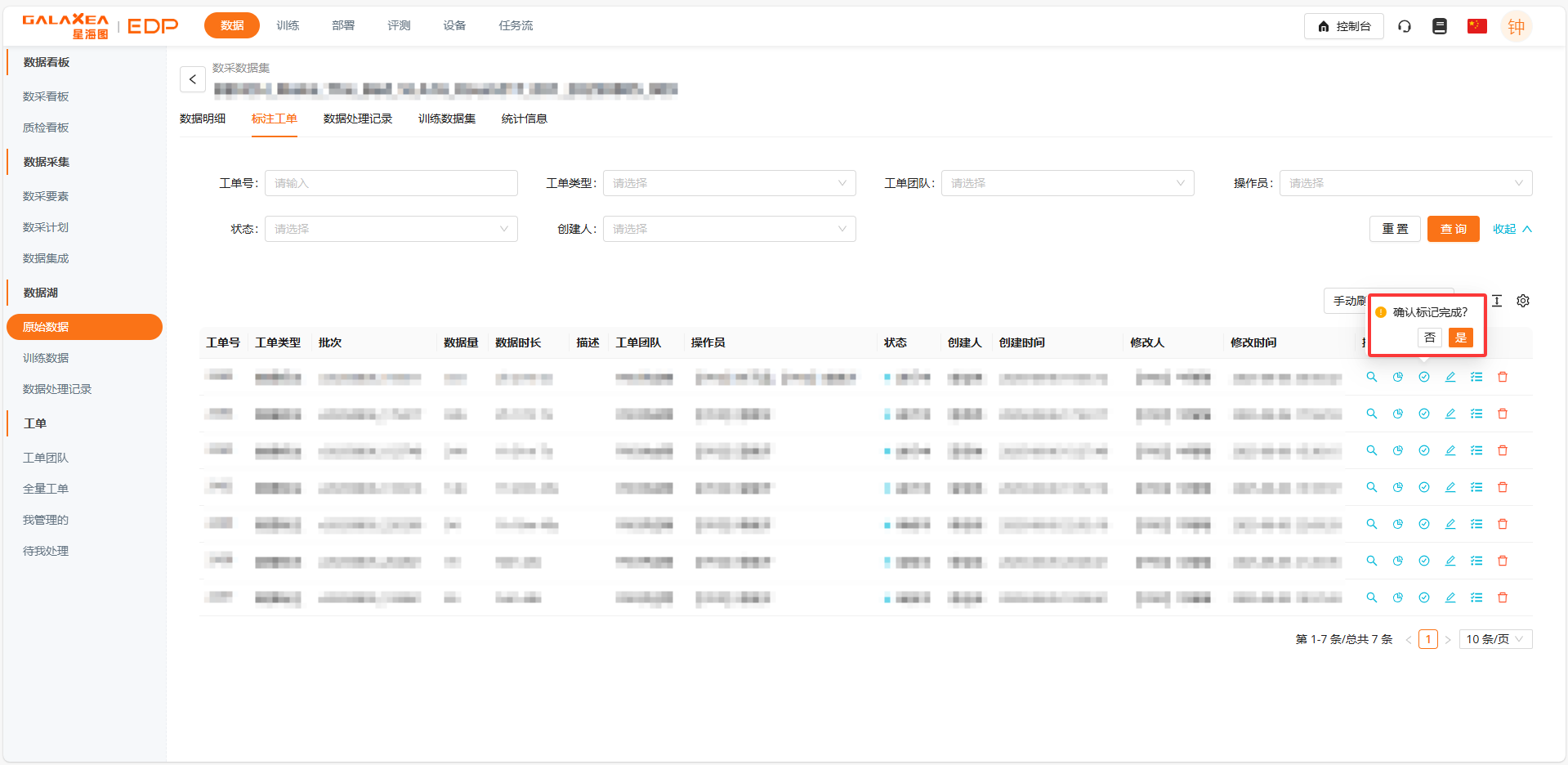The image size is (1568, 765).
Task: Confirm by clicking the 是 button
Action: pyautogui.click(x=1460, y=338)
